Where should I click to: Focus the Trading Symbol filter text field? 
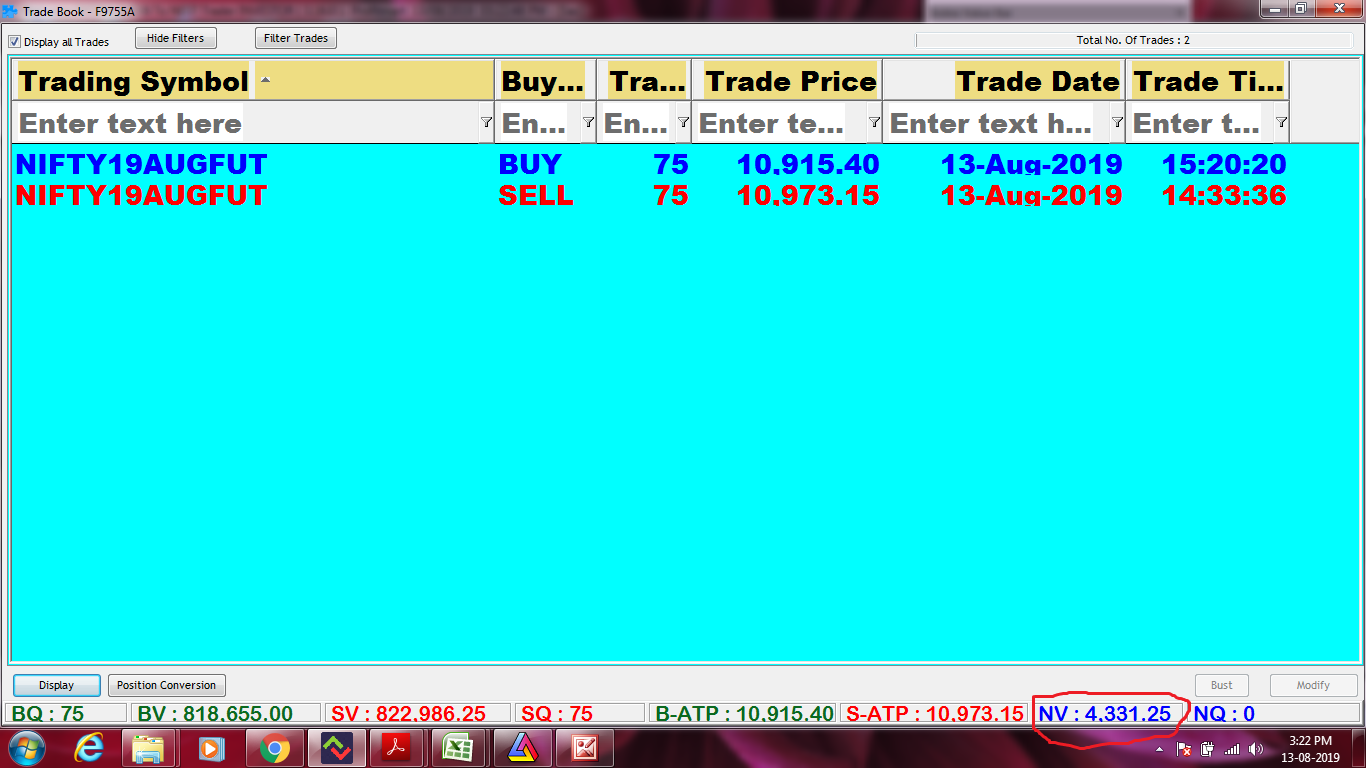coord(246,123)
